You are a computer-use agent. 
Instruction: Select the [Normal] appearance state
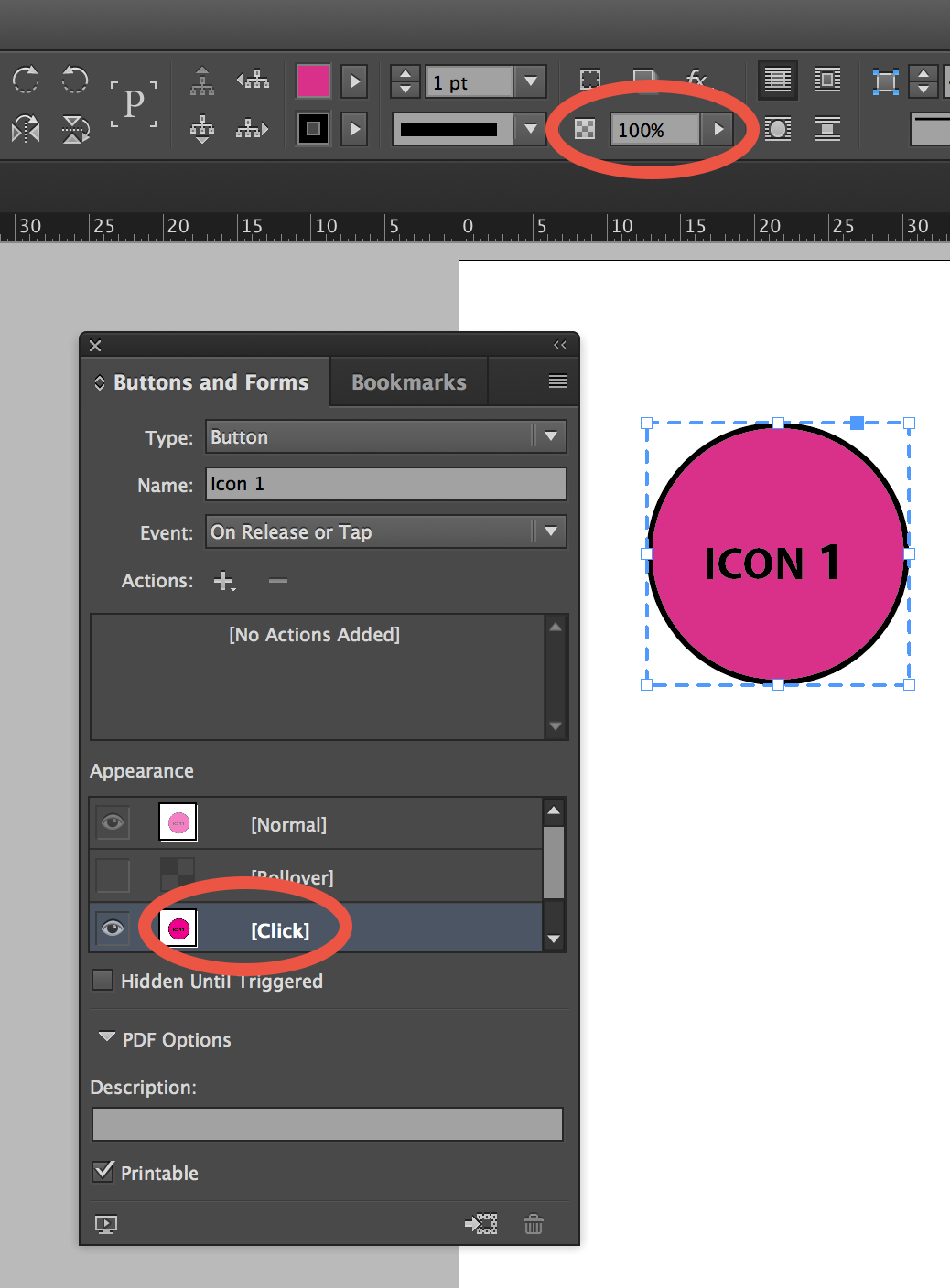[316, 823]
